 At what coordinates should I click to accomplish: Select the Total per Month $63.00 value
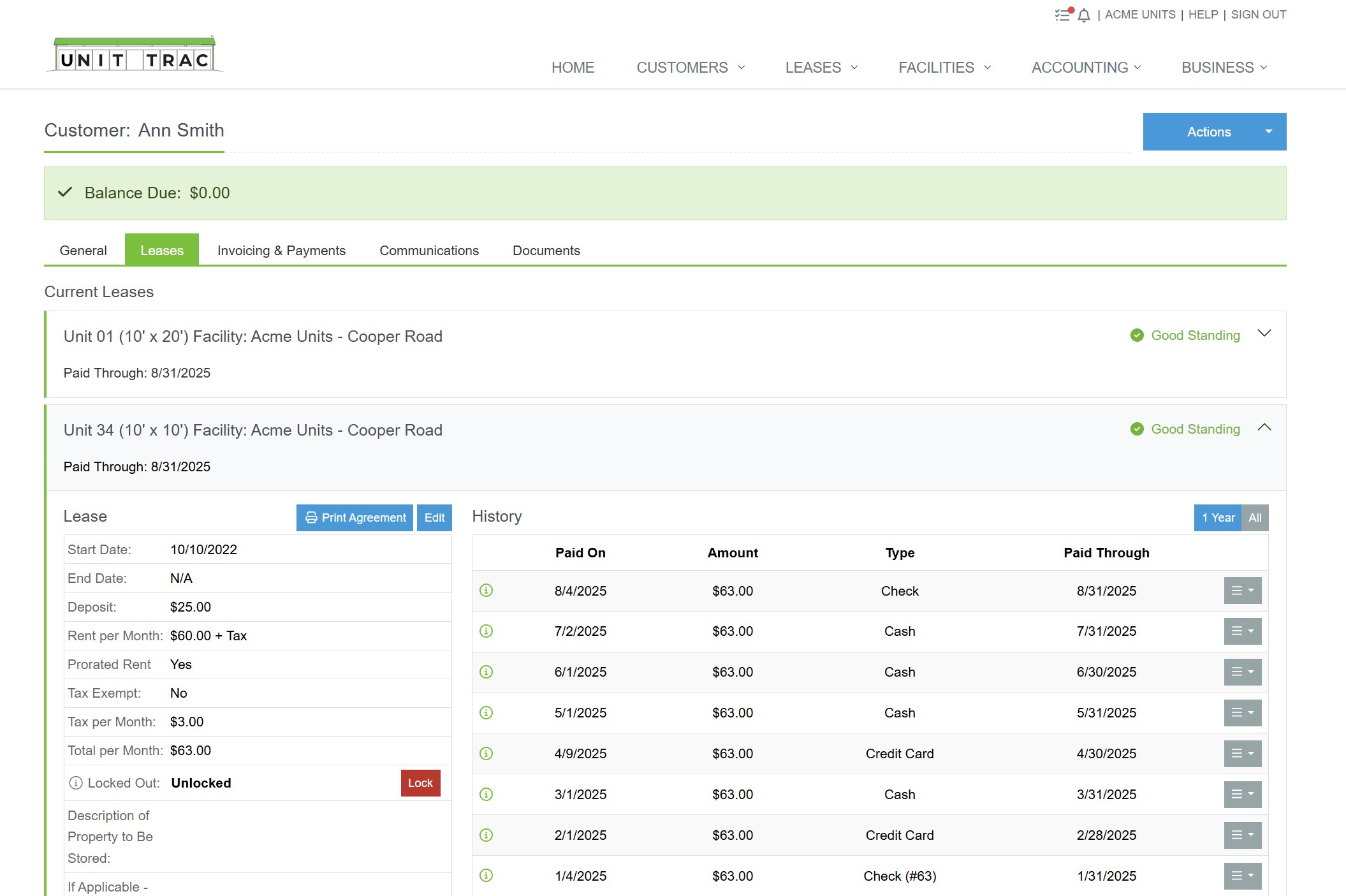pos(191,751)
